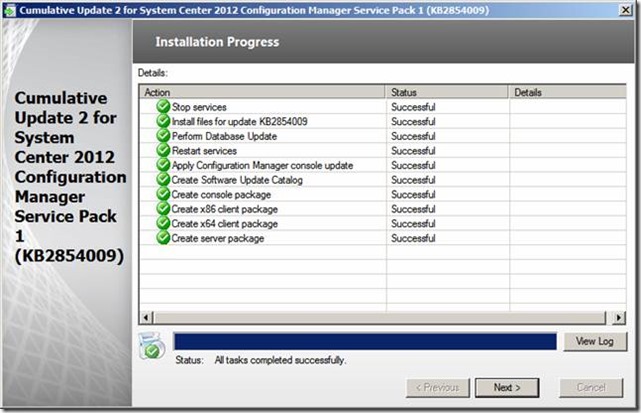
Task: Click the check icon next to Perform Database Update
Action: (x=163, y=136)
